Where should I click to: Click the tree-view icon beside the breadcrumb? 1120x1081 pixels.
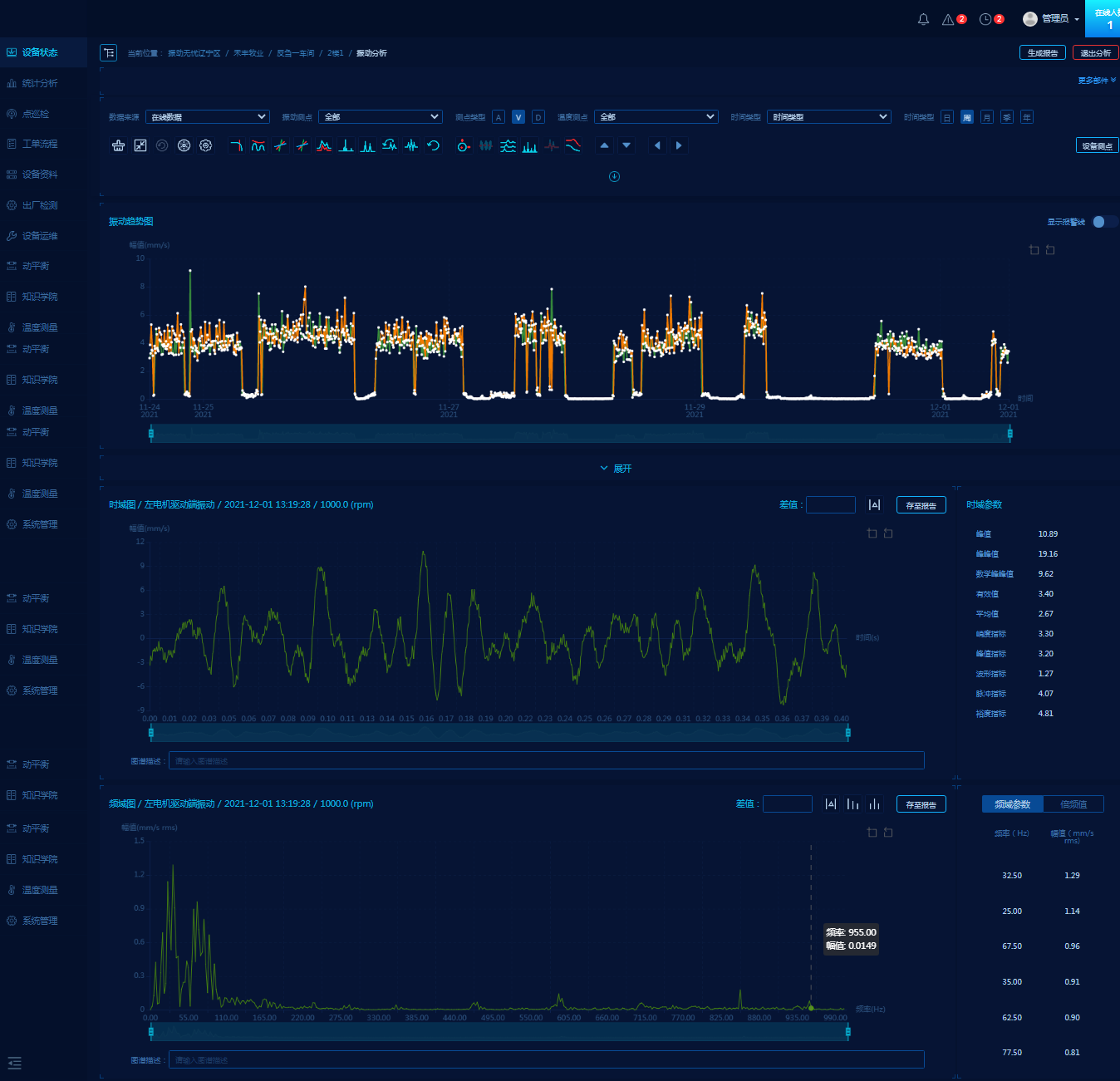(x=109, y=52)
